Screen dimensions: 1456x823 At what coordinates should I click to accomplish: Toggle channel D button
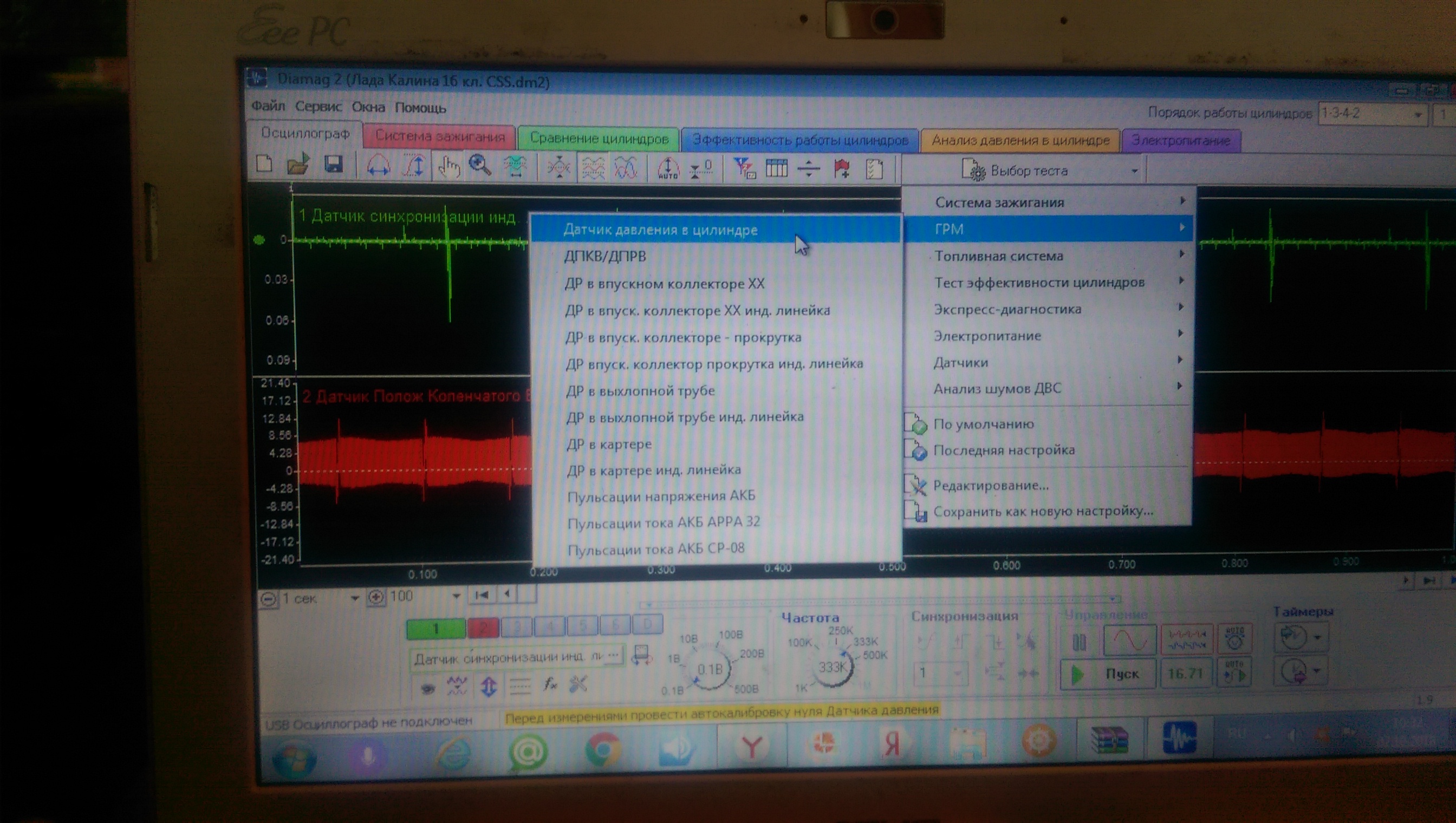pyautogui.click(x=647, y=624)
